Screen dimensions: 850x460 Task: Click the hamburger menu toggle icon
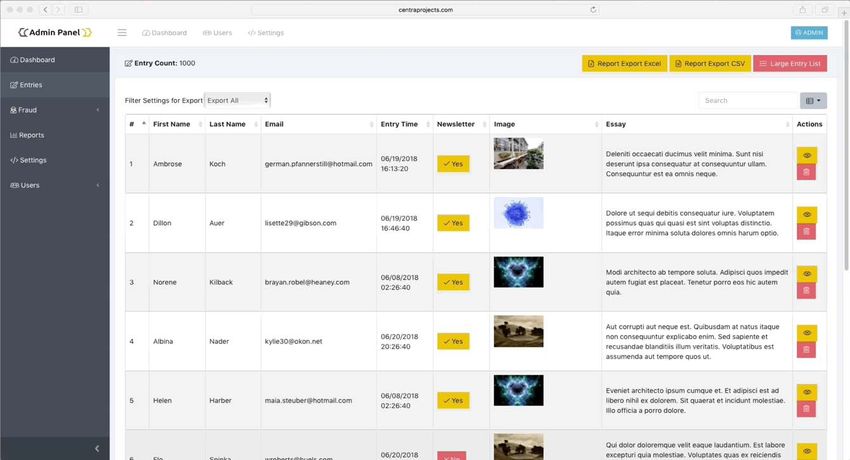point(122,32)
